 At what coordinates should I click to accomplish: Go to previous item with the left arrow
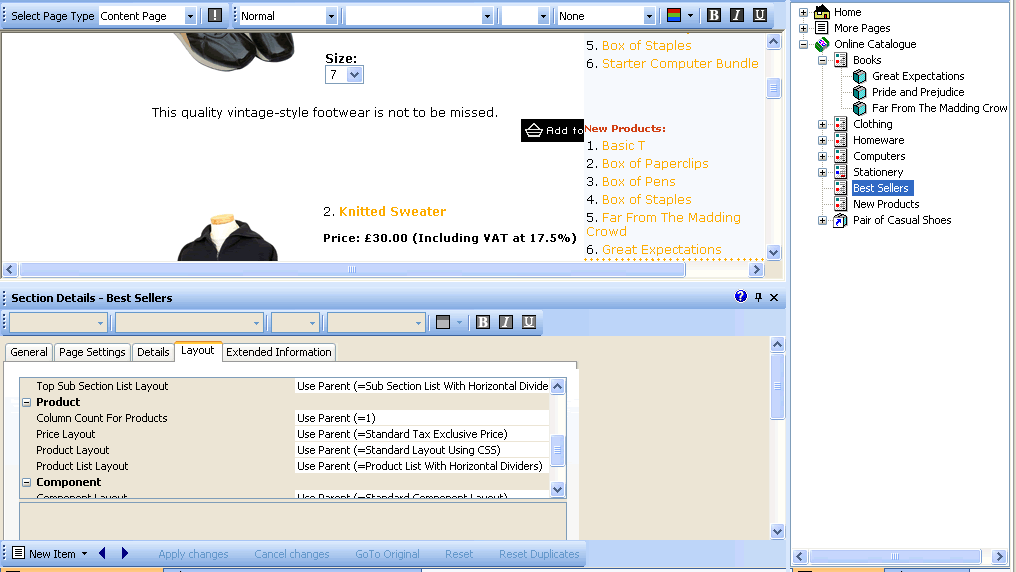pyautogui.click(x=102, y=554)
